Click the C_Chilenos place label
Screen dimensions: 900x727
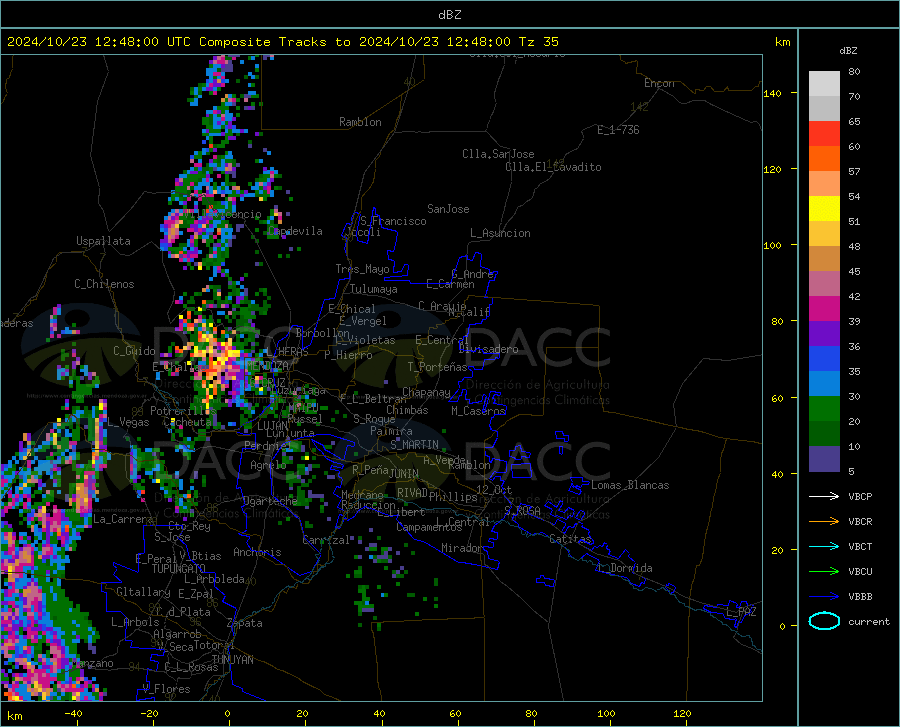pos(104,284)
